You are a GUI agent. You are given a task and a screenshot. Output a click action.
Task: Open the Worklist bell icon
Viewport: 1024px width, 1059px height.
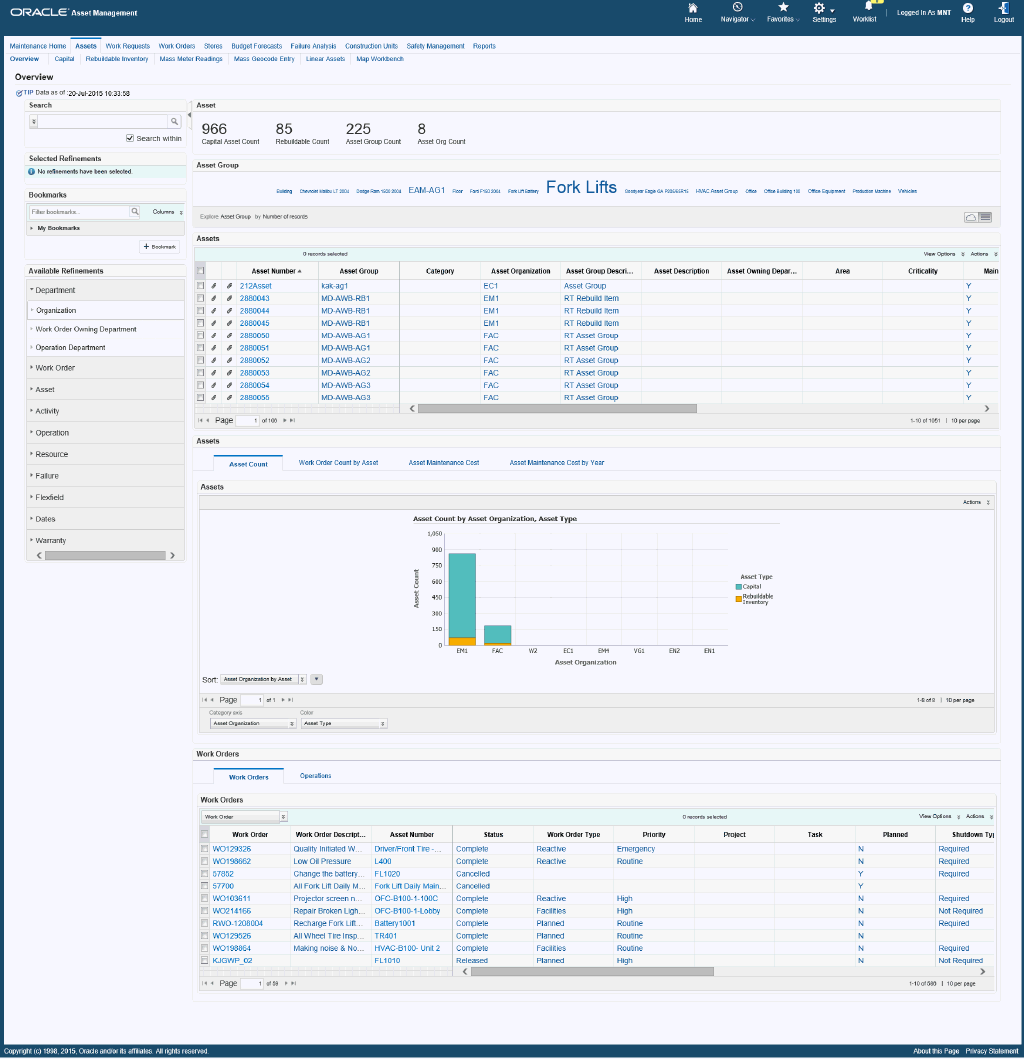coord(868,7)
